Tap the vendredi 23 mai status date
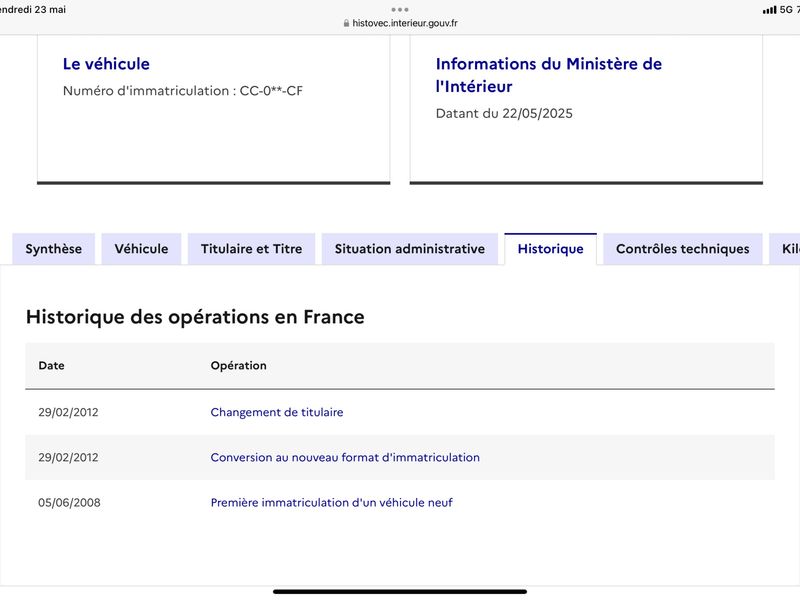 [33, 9]
